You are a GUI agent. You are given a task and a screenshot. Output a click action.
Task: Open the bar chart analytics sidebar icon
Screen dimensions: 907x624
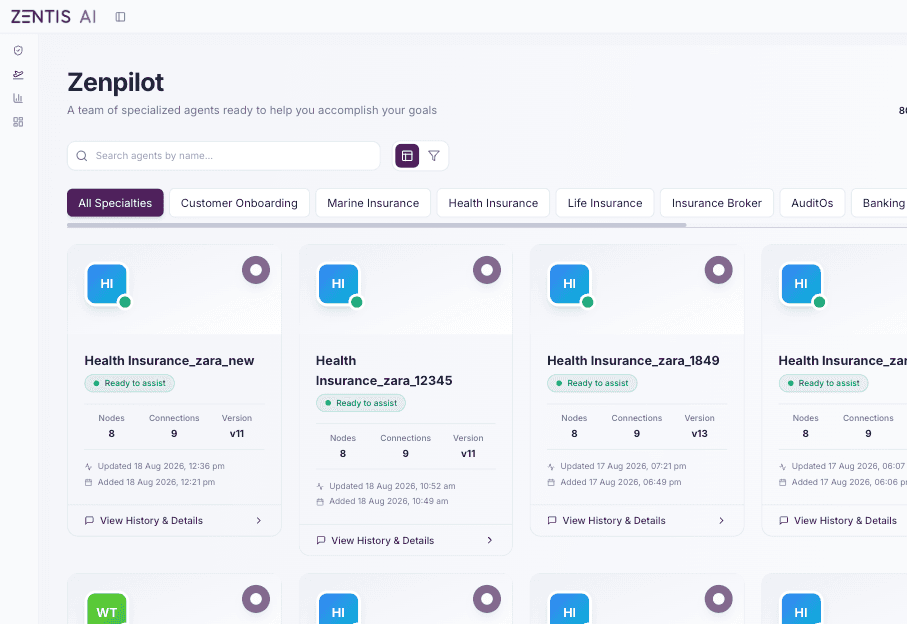point(18,98)
